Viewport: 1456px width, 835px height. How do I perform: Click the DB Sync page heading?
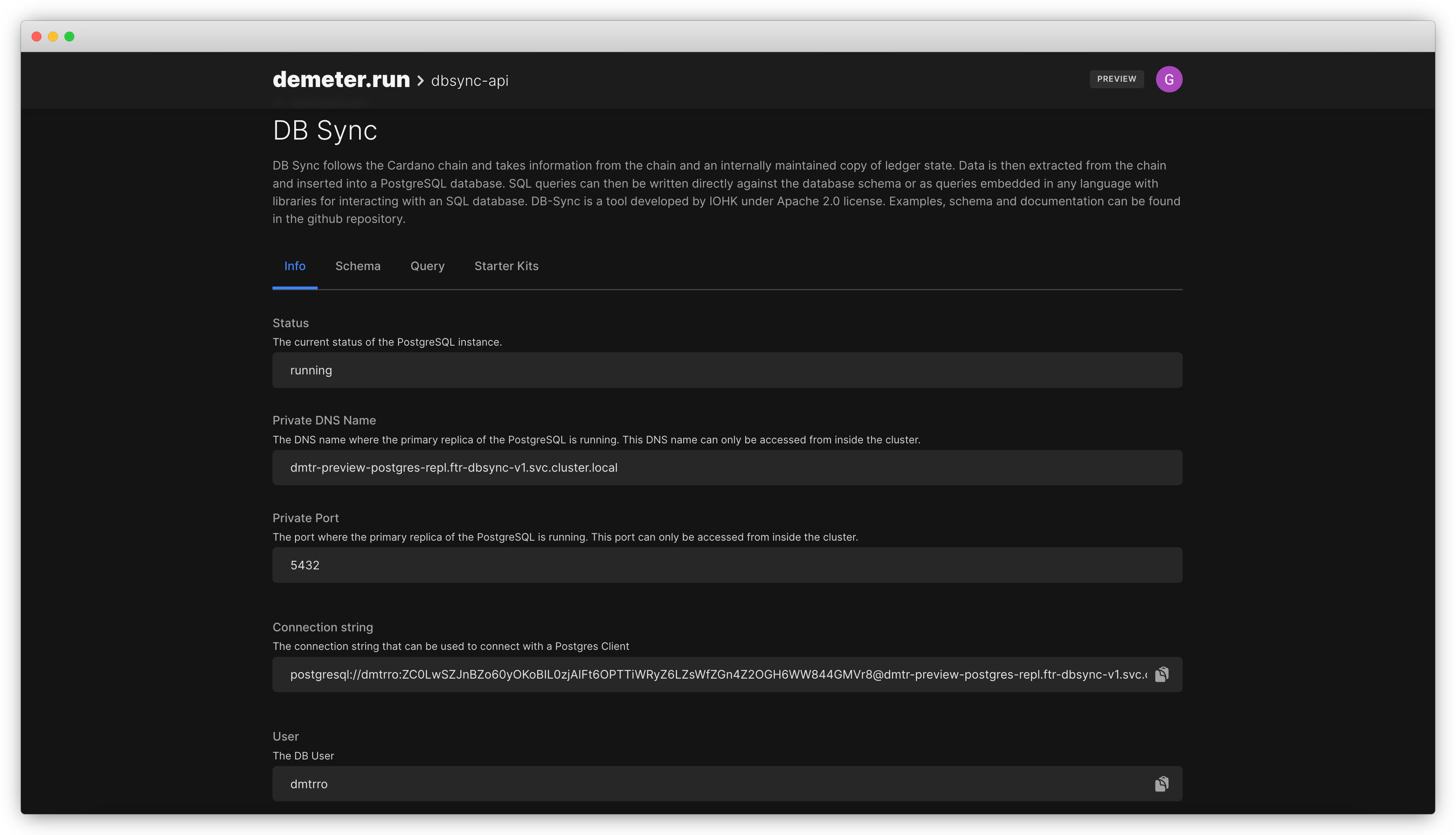[x=325, y=131]
